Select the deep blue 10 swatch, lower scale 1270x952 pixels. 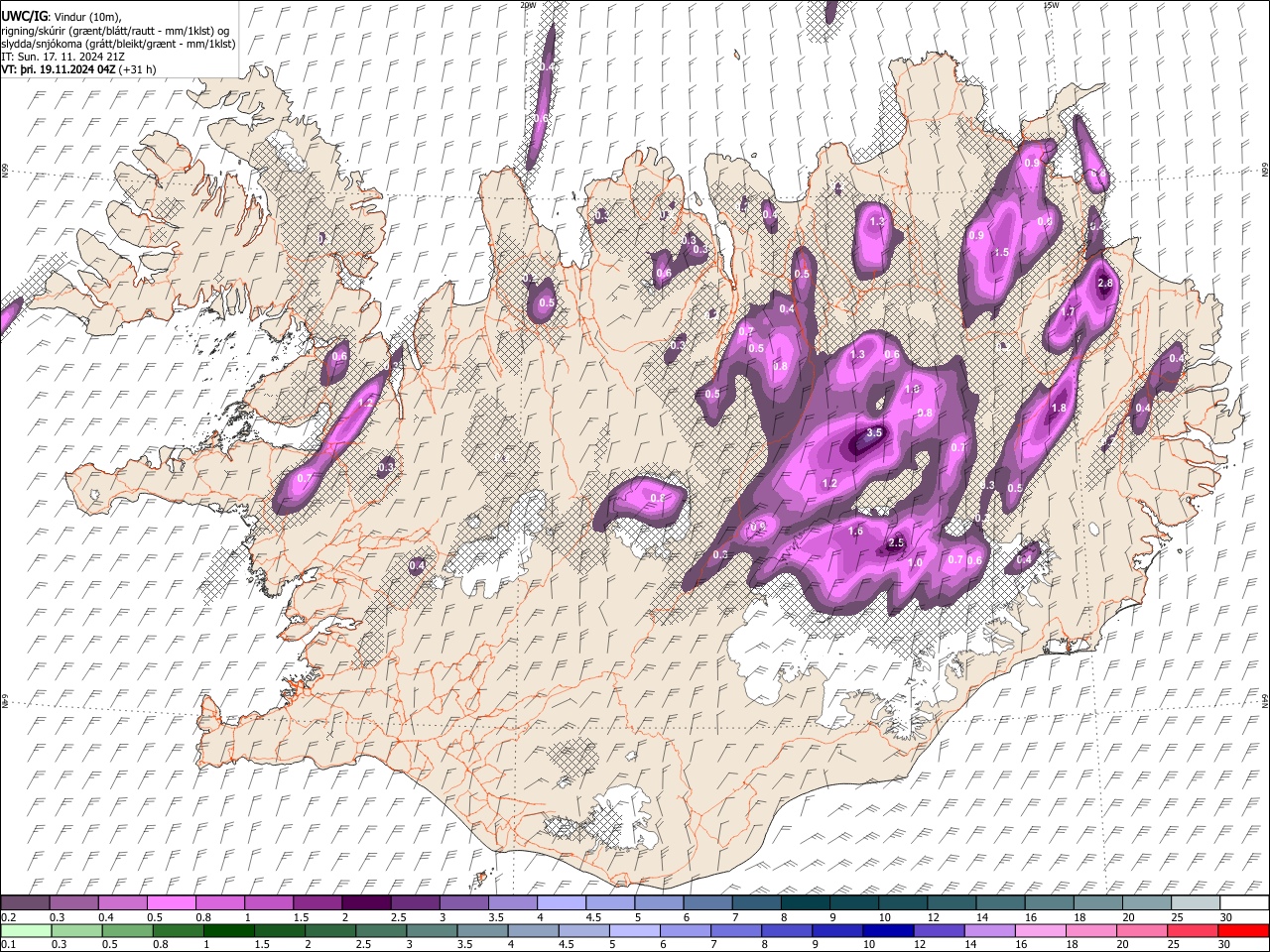click(x=886, y=931)
